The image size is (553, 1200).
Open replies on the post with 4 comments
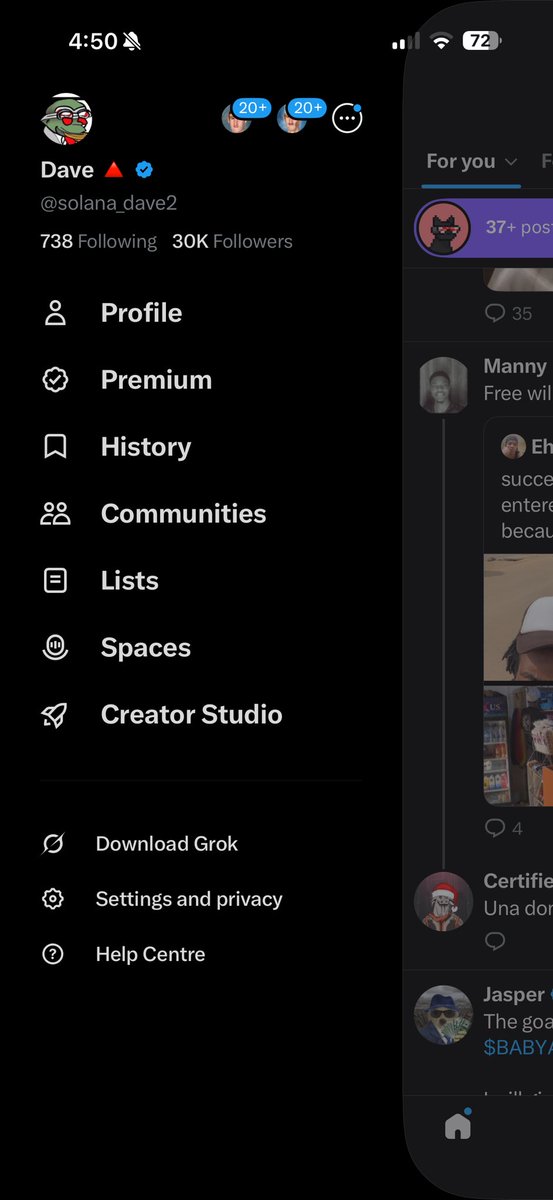point(503,828)
